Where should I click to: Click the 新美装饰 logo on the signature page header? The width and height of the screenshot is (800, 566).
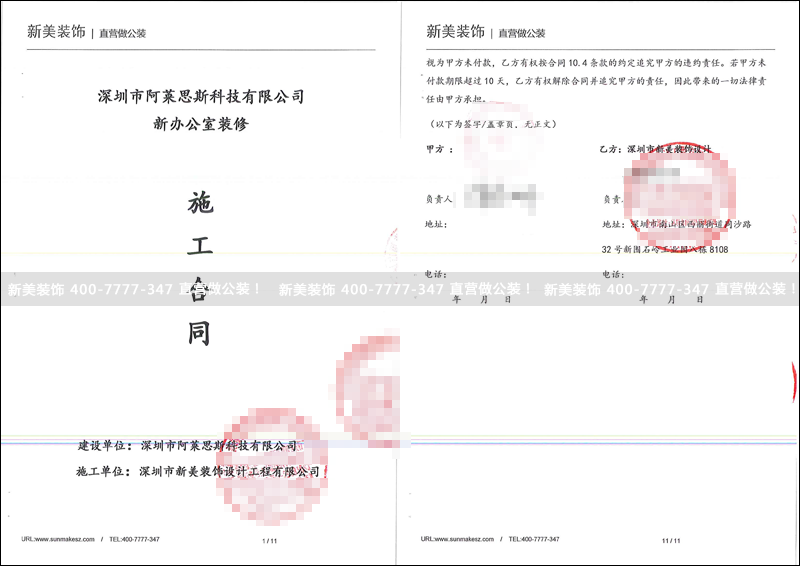454,32
